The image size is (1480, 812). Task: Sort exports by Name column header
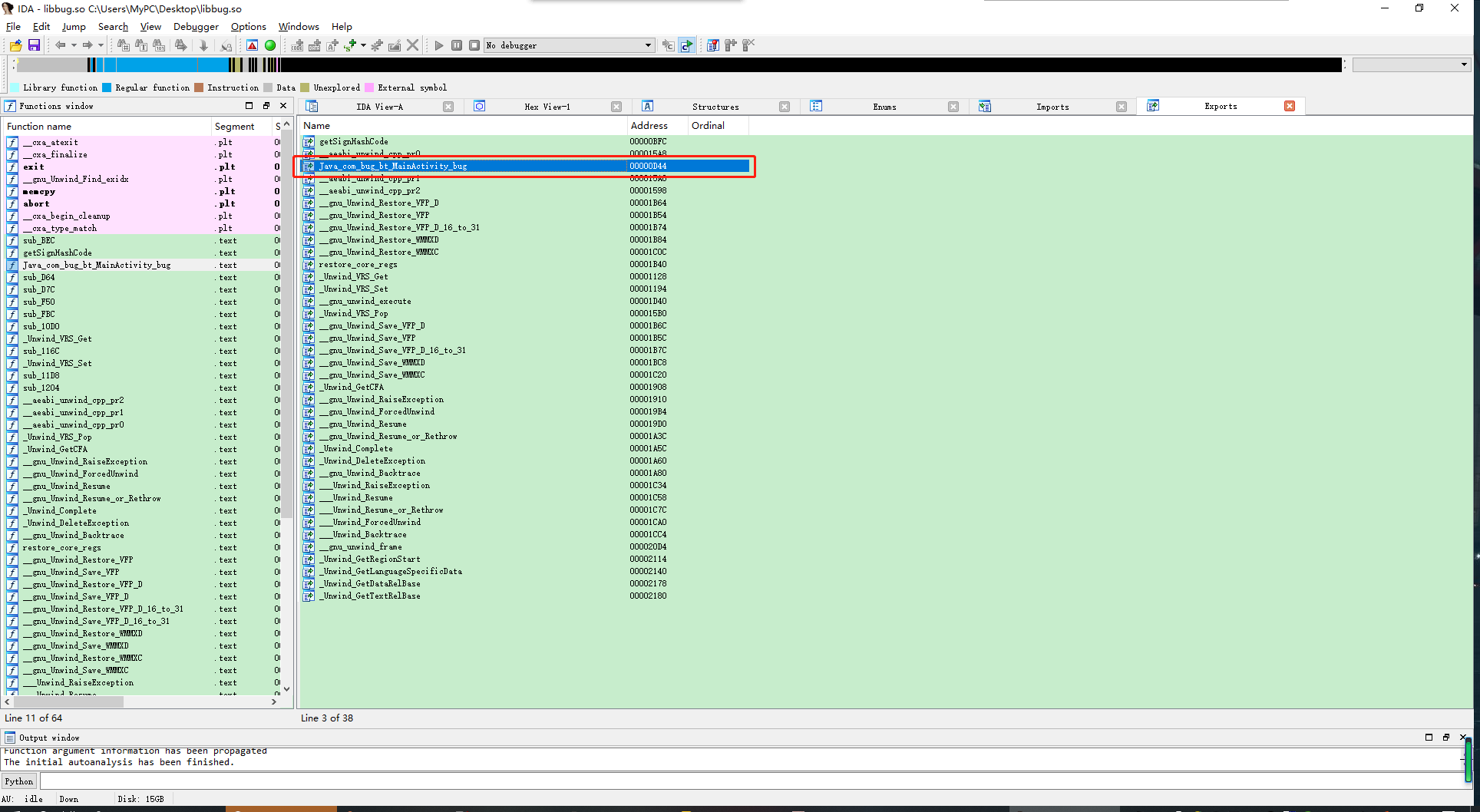point(463,126)
